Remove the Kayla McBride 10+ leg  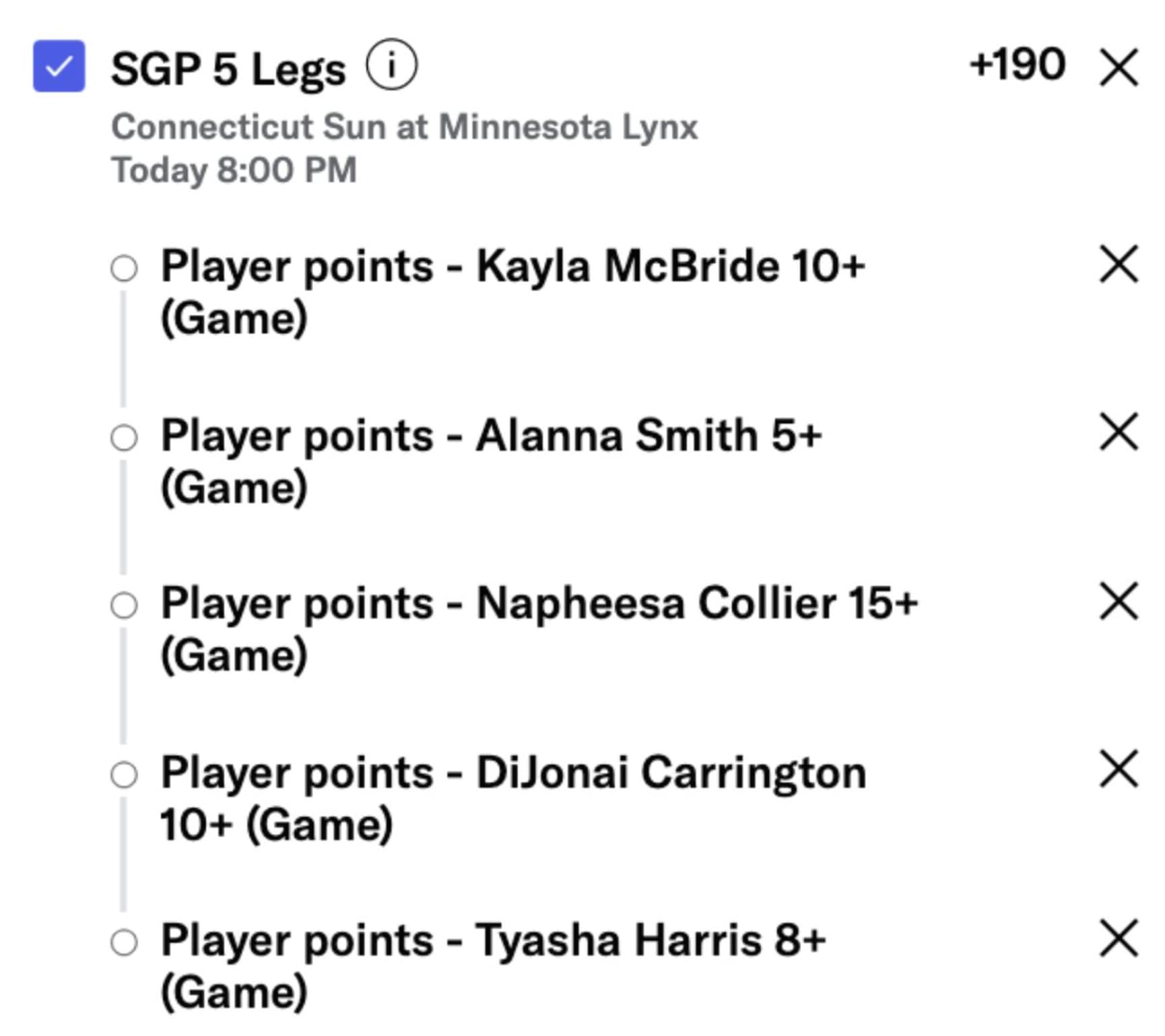[x=1119, y=264]
